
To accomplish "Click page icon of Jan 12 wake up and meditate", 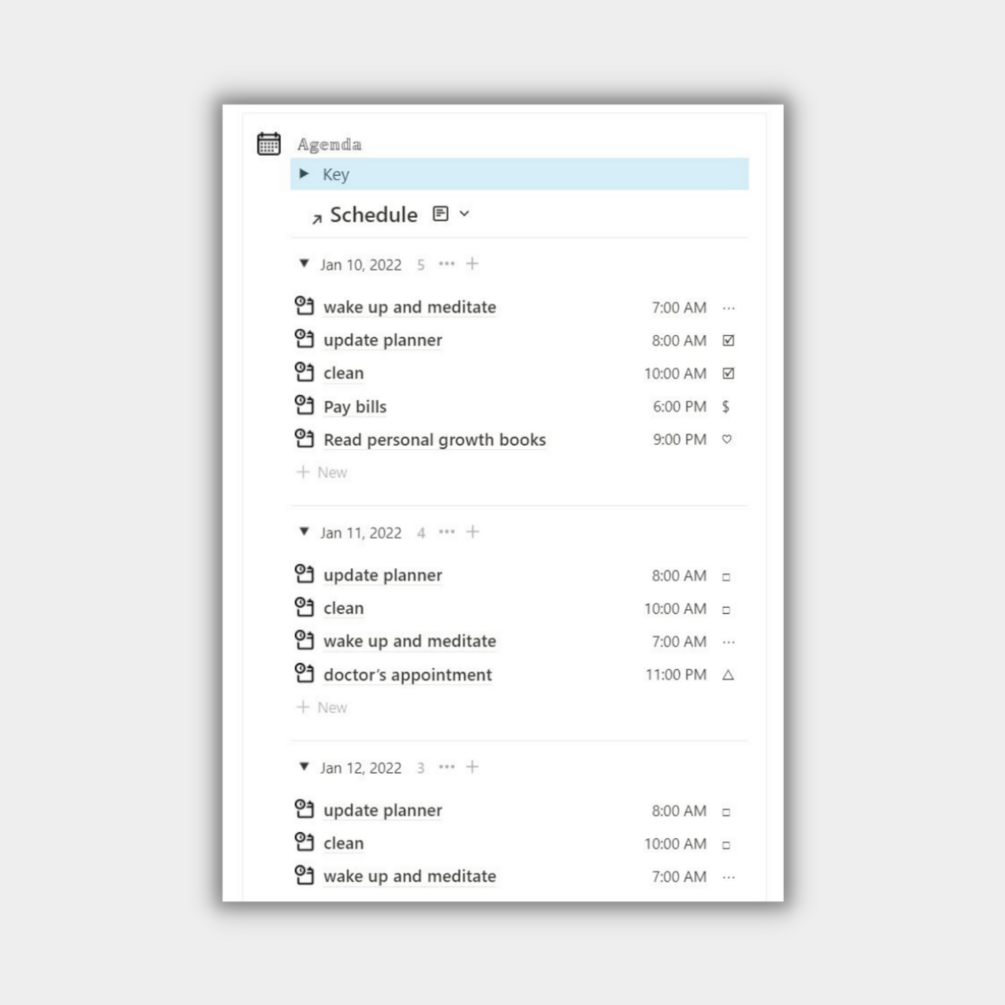I will [x=304, y=875].
